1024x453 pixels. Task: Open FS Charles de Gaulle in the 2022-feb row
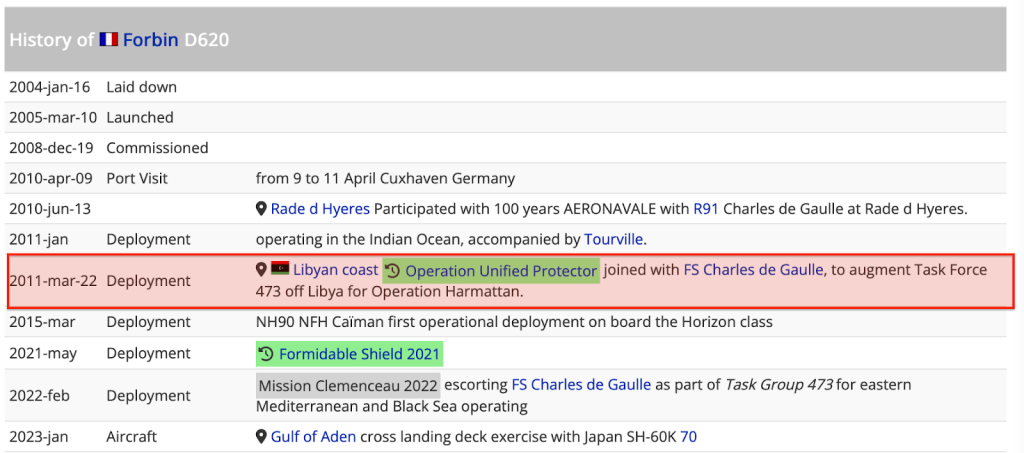582,385
